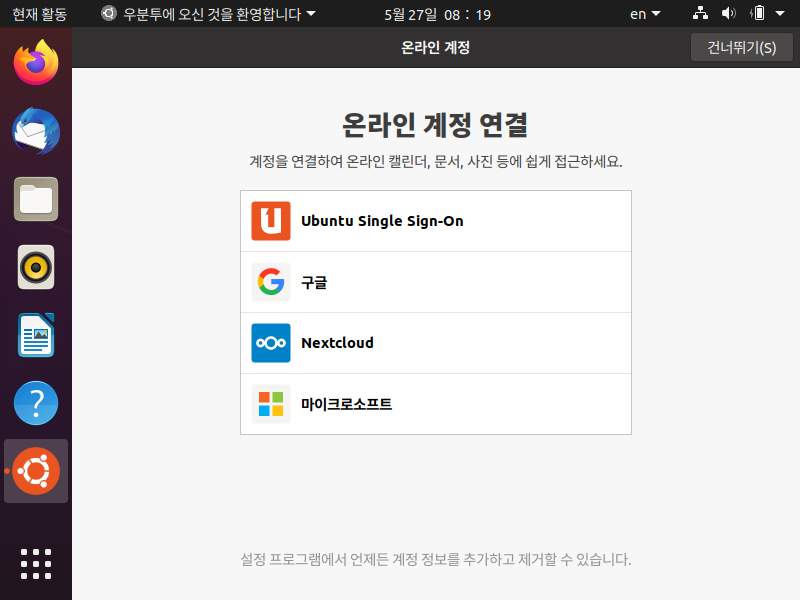This screenshot has width=800, height=600.
Task: Open the Files manager dock icon
Action: click(x=36, y=199)
